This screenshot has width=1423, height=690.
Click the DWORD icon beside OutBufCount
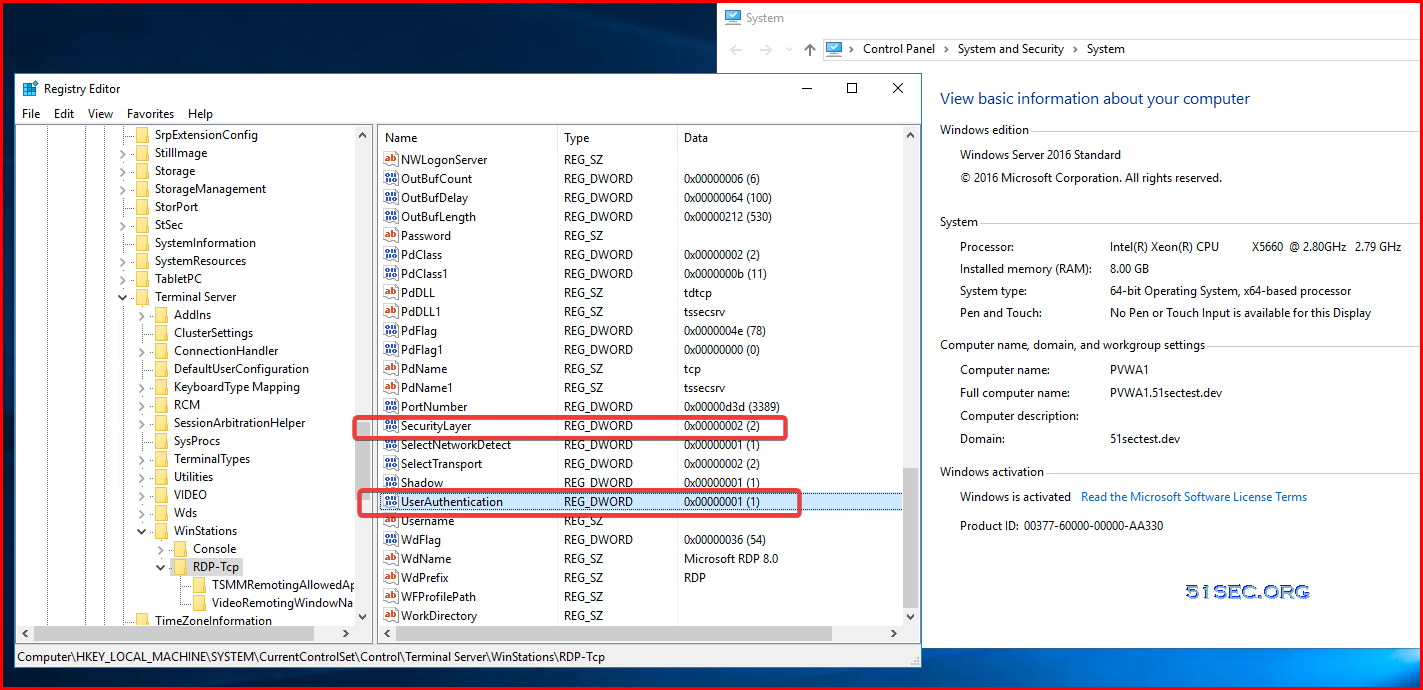391,179
